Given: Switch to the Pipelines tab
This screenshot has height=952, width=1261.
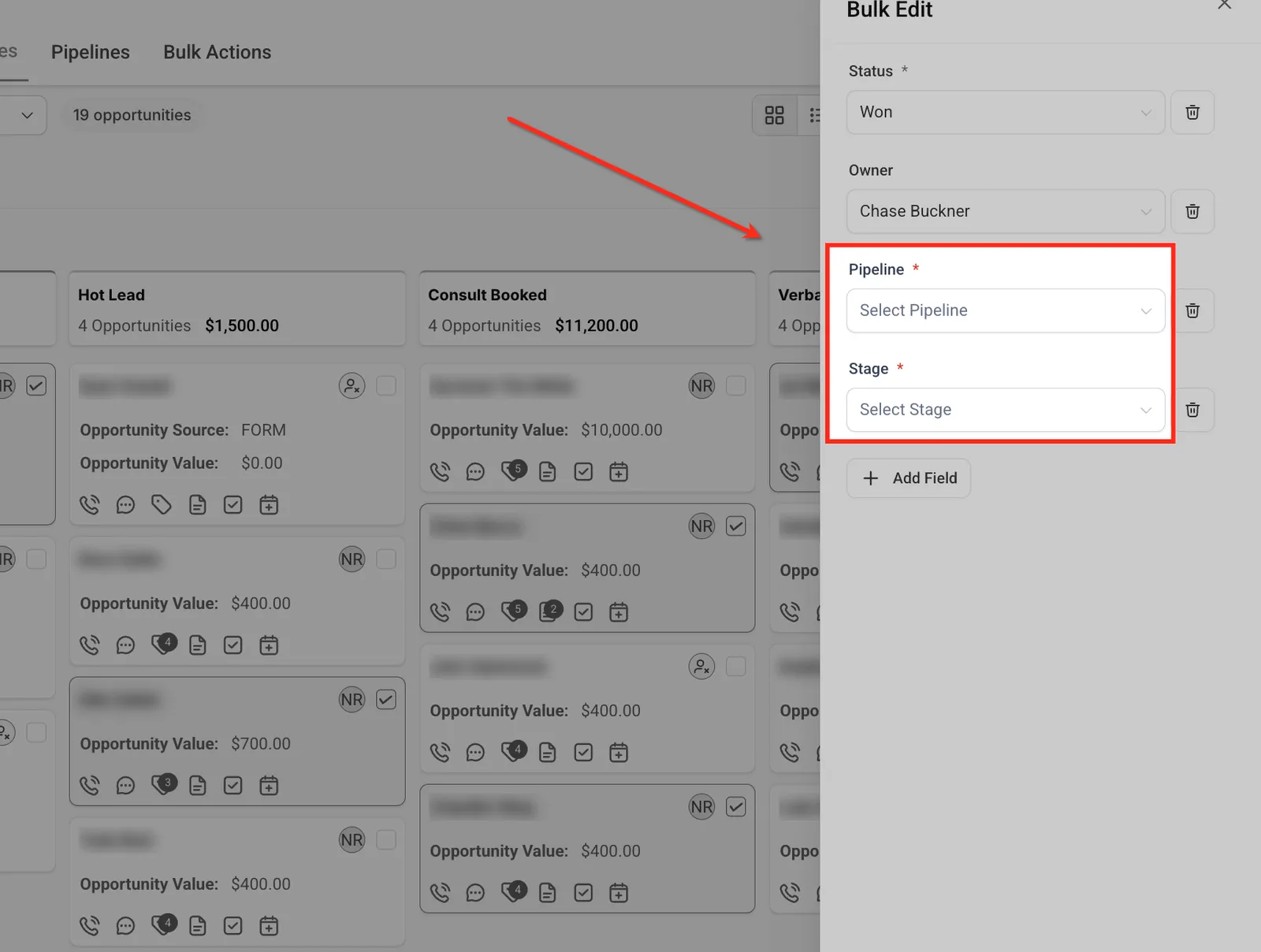Looking at the screenshot, I should (x=91, y=52).
